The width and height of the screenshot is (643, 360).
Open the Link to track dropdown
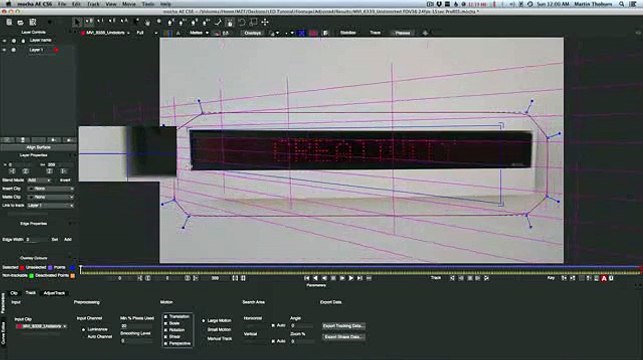[x=51, y=205]
